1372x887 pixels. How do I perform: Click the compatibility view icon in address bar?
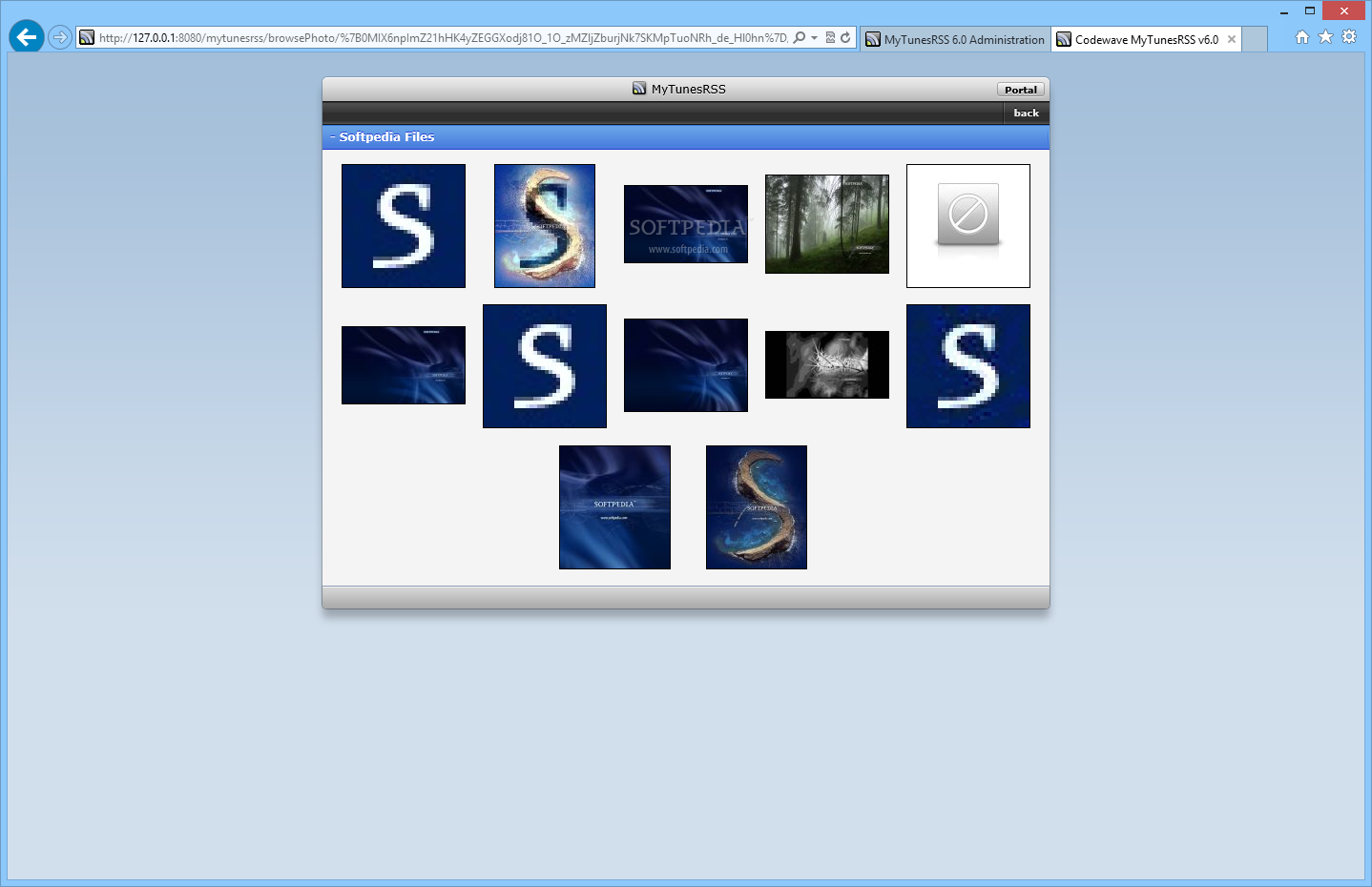(x=830, y=37)
